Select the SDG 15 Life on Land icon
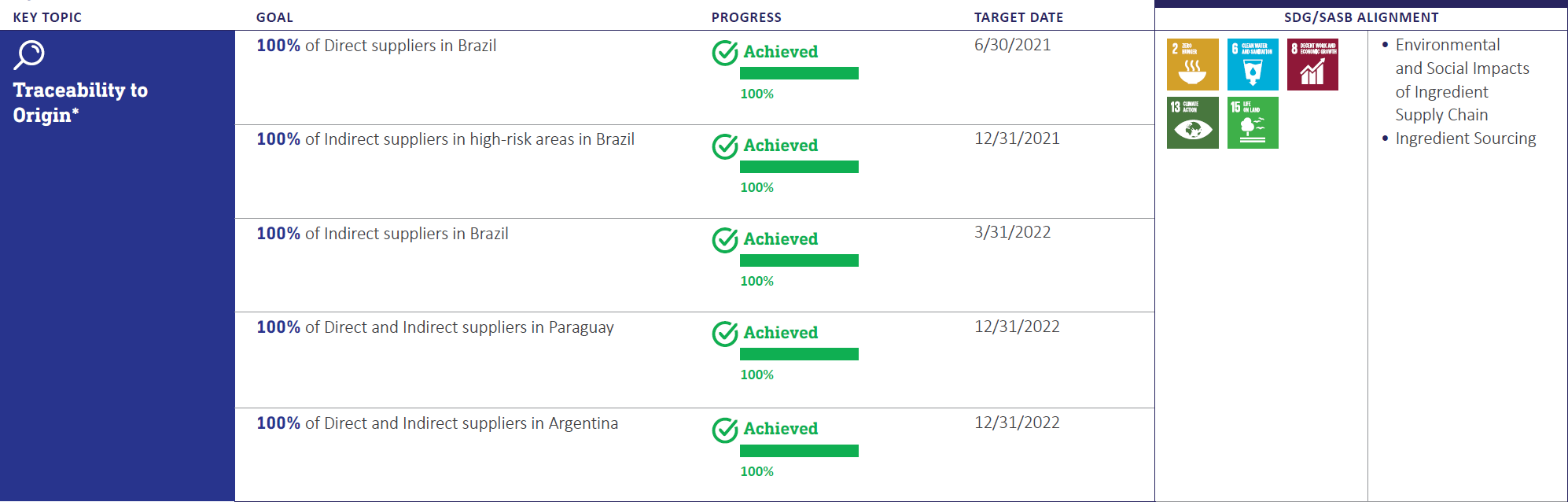The height and width of the screenshot is (502, 1568). pyautogui.click(x=1253, y=123)
